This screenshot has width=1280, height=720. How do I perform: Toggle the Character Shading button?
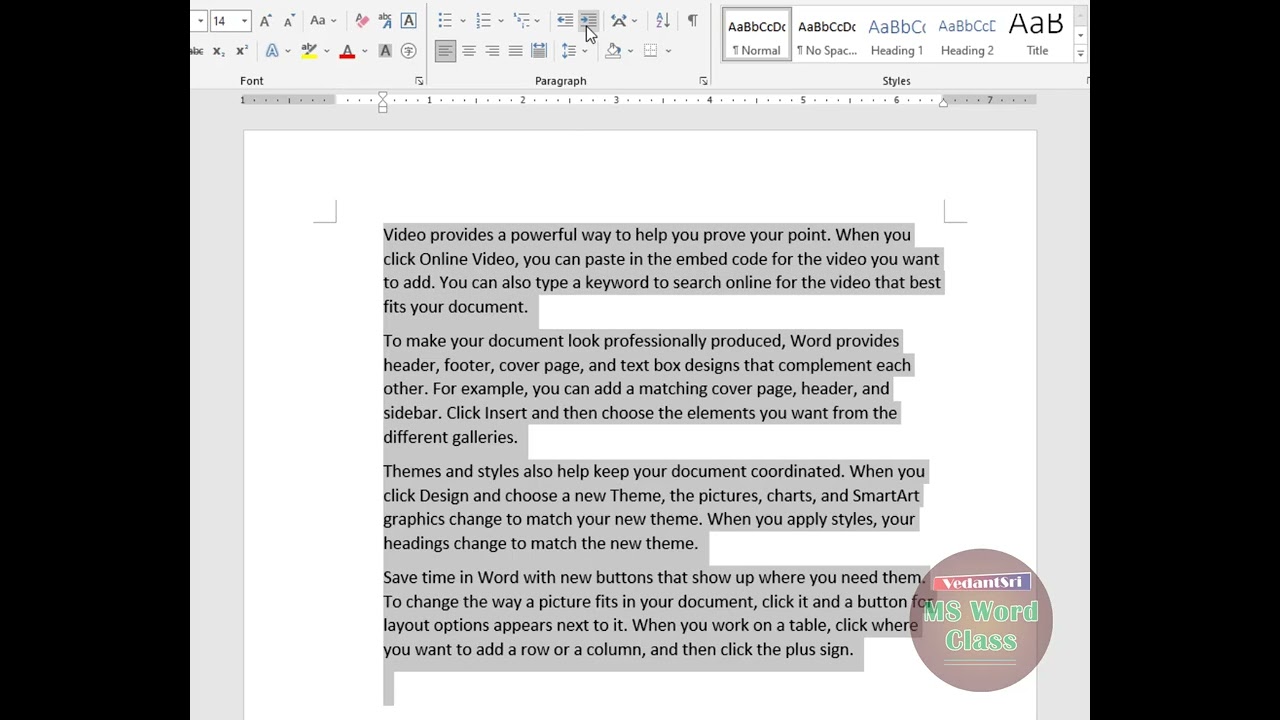(x=385, y=51)
